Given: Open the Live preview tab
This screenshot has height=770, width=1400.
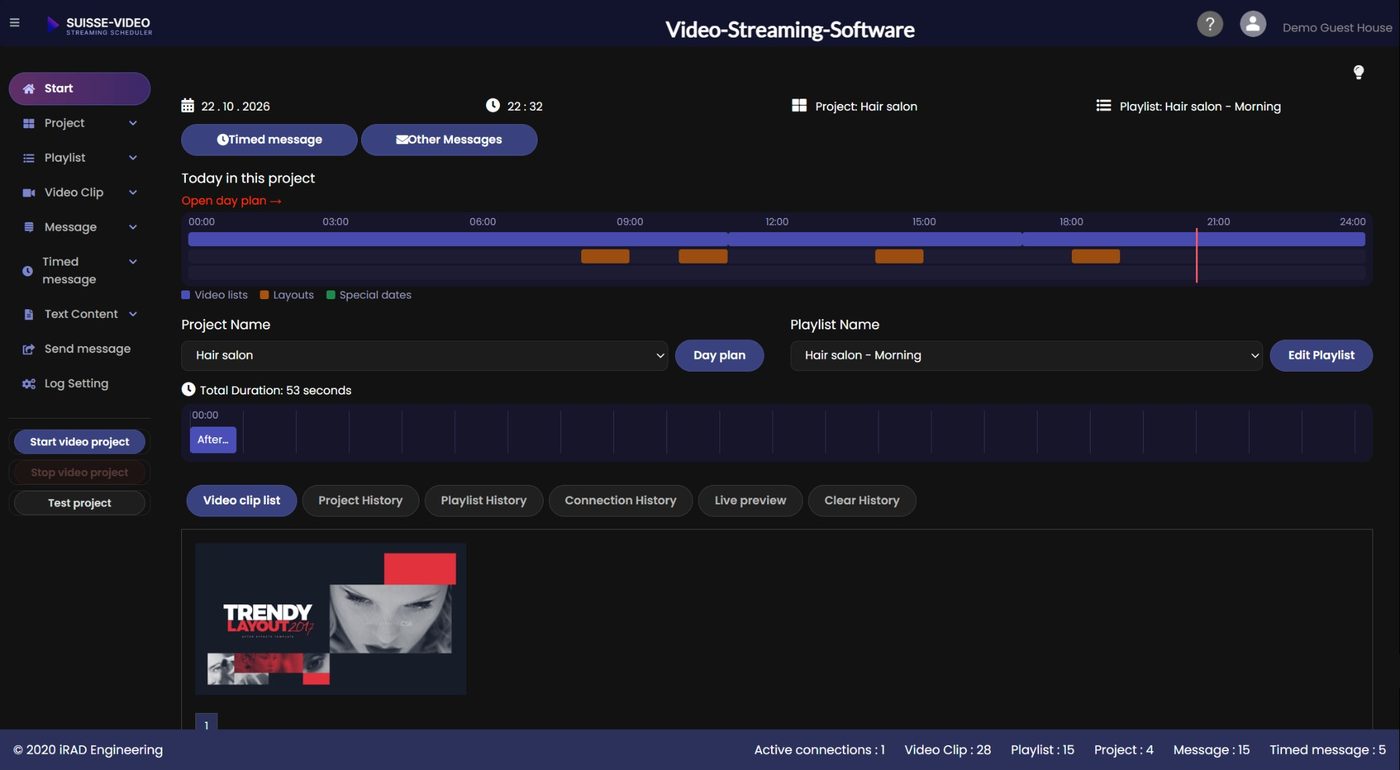Looking at the screenshot, I should coord(750,501).
